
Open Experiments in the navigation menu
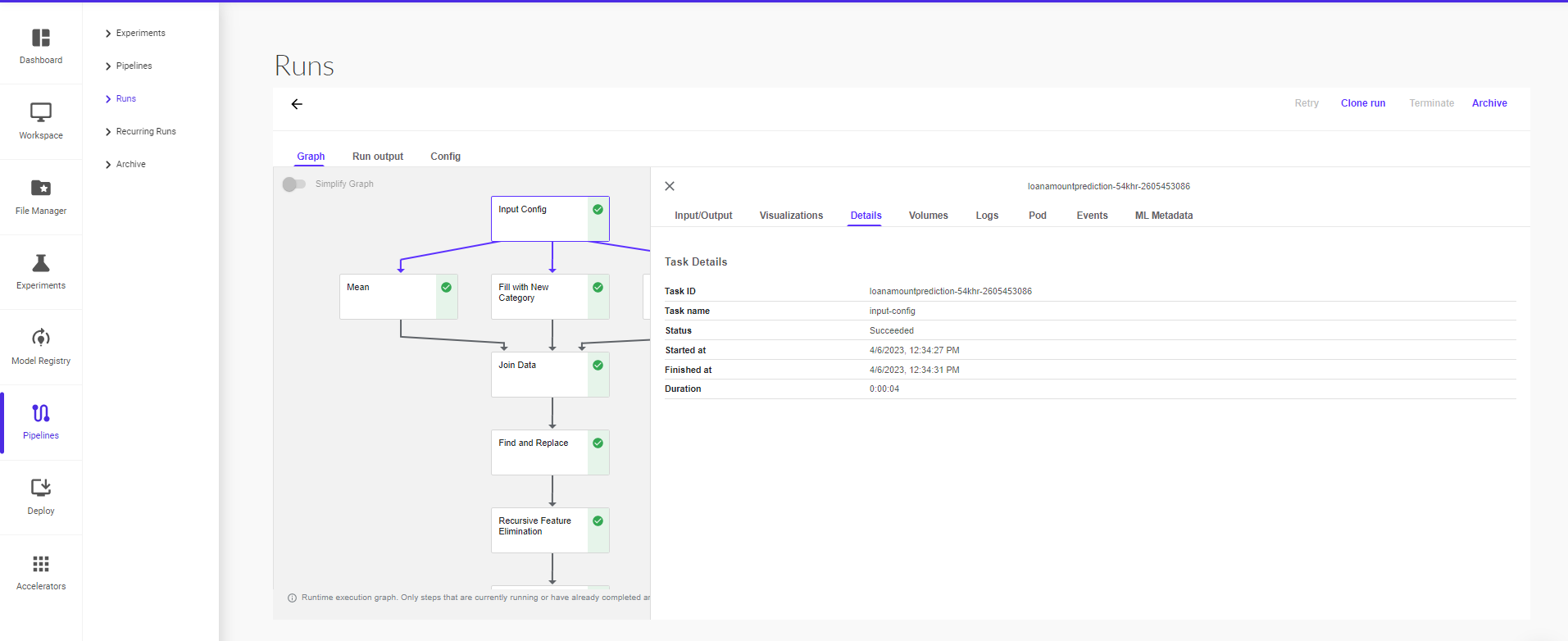click(x=141, y=34)
